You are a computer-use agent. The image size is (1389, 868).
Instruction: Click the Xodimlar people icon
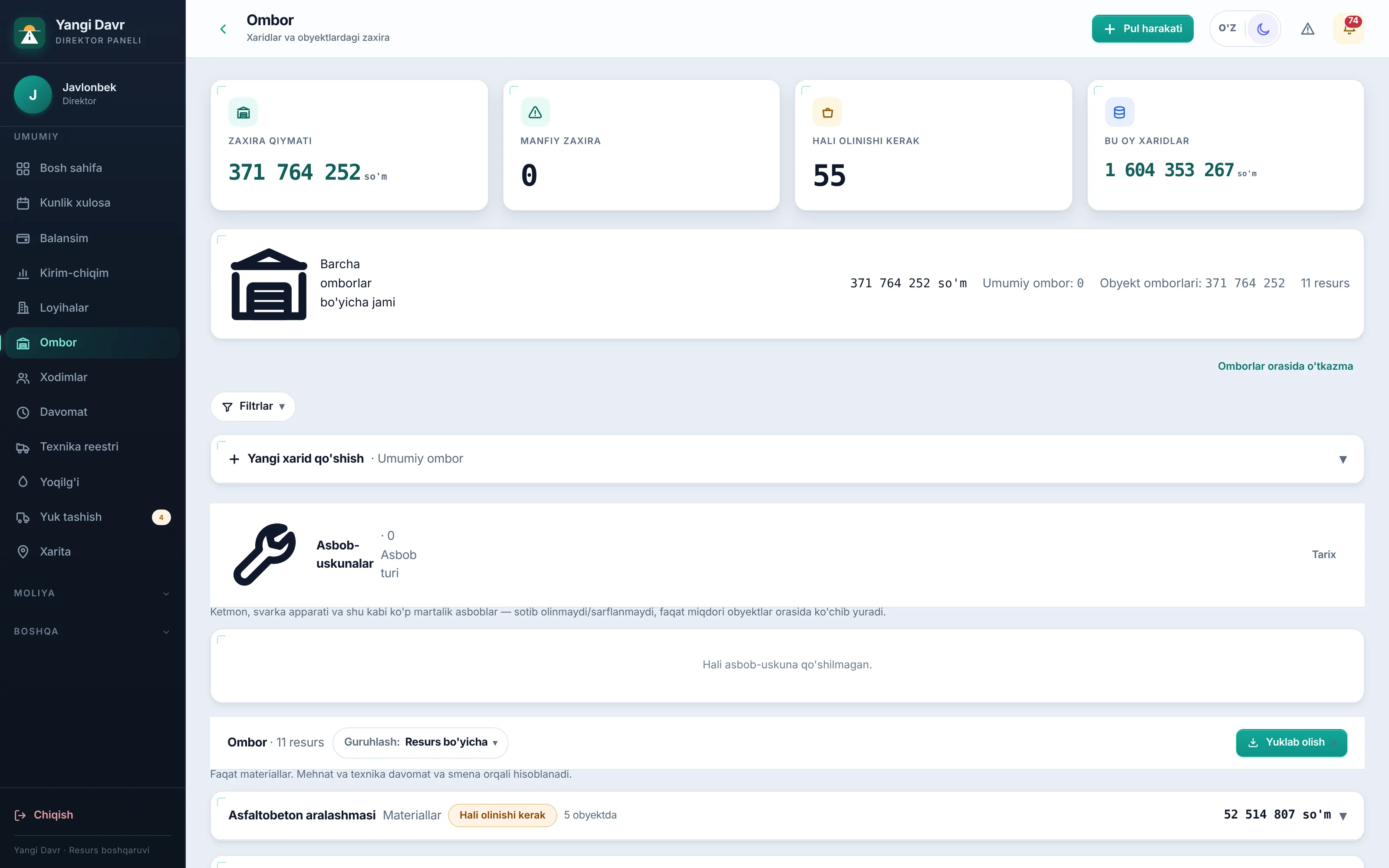click(23, 378)
